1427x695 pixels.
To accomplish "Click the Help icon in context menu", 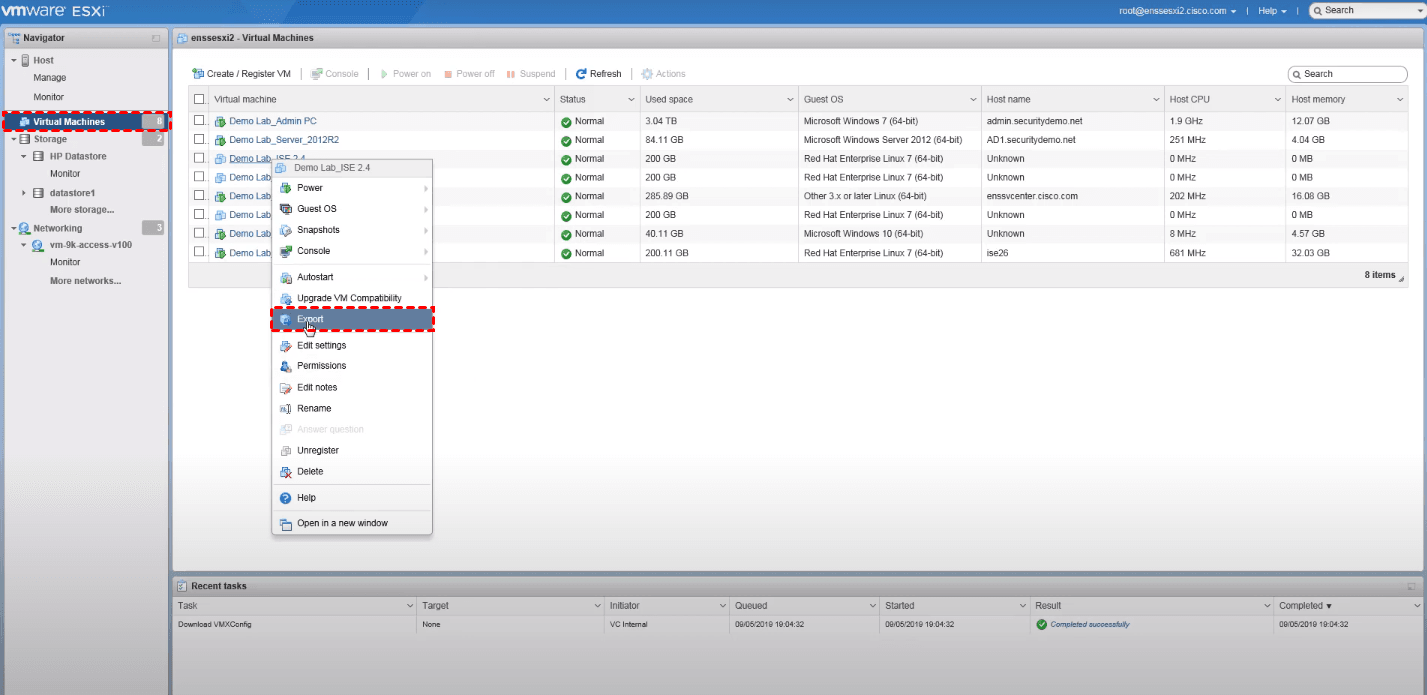I will tap(286, 498).
